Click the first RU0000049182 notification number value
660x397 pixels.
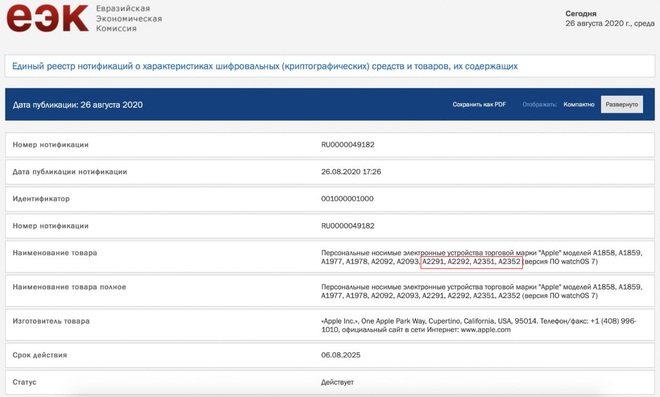[x=348, y=145]
